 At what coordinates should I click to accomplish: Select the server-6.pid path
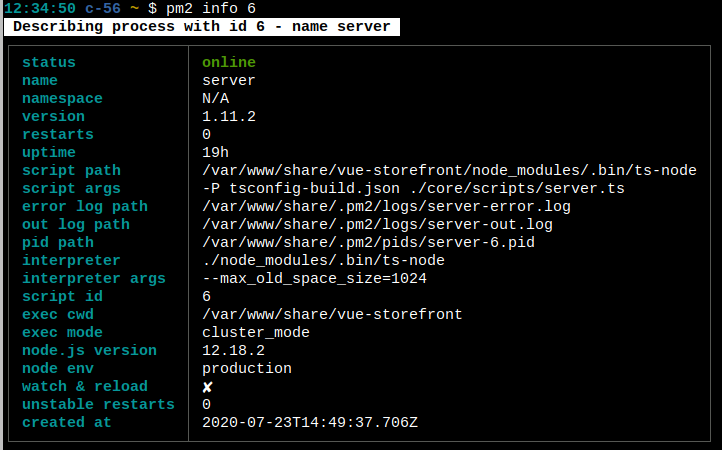(368, 242)
